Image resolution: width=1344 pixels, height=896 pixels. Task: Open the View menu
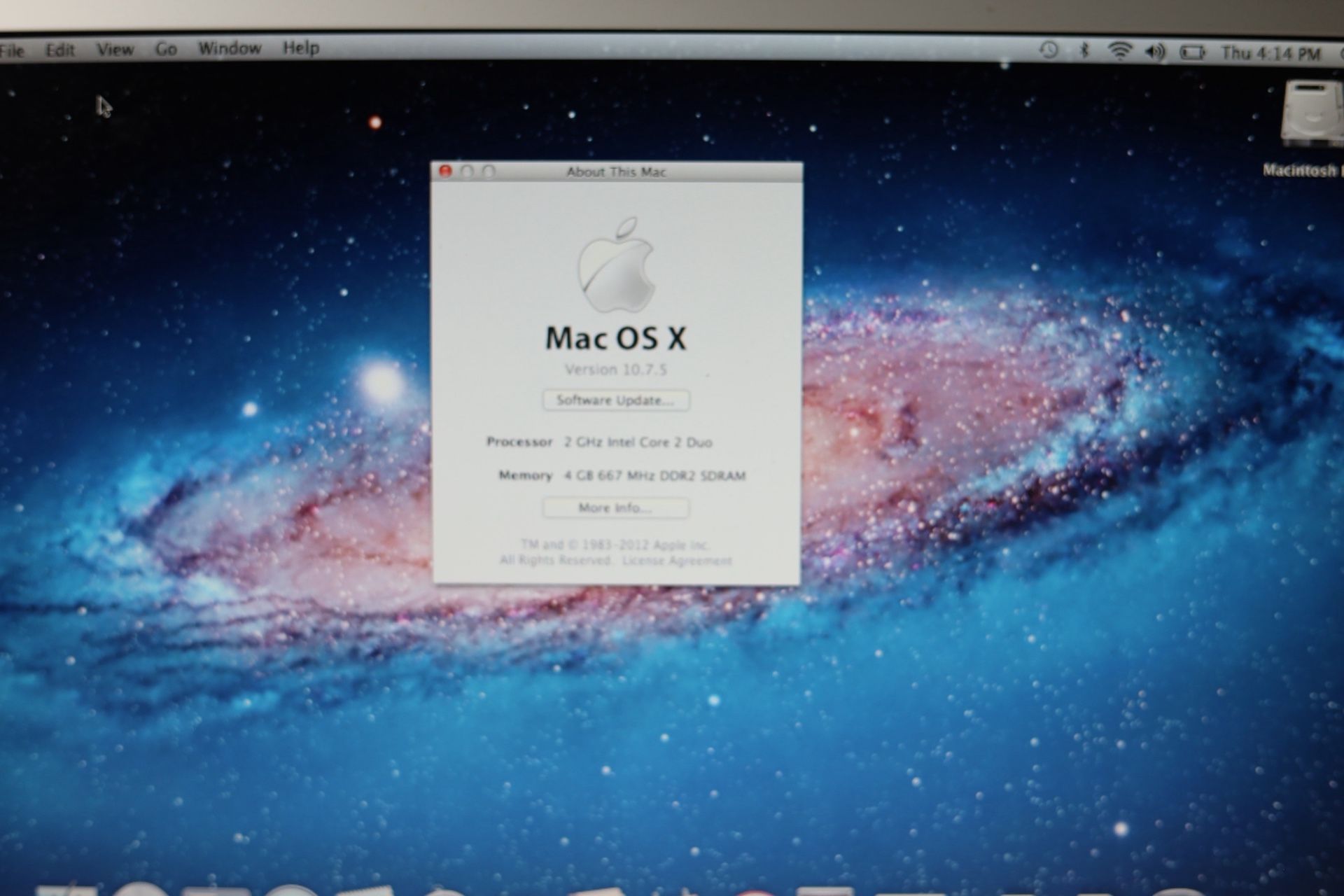[x=115, y=50]
